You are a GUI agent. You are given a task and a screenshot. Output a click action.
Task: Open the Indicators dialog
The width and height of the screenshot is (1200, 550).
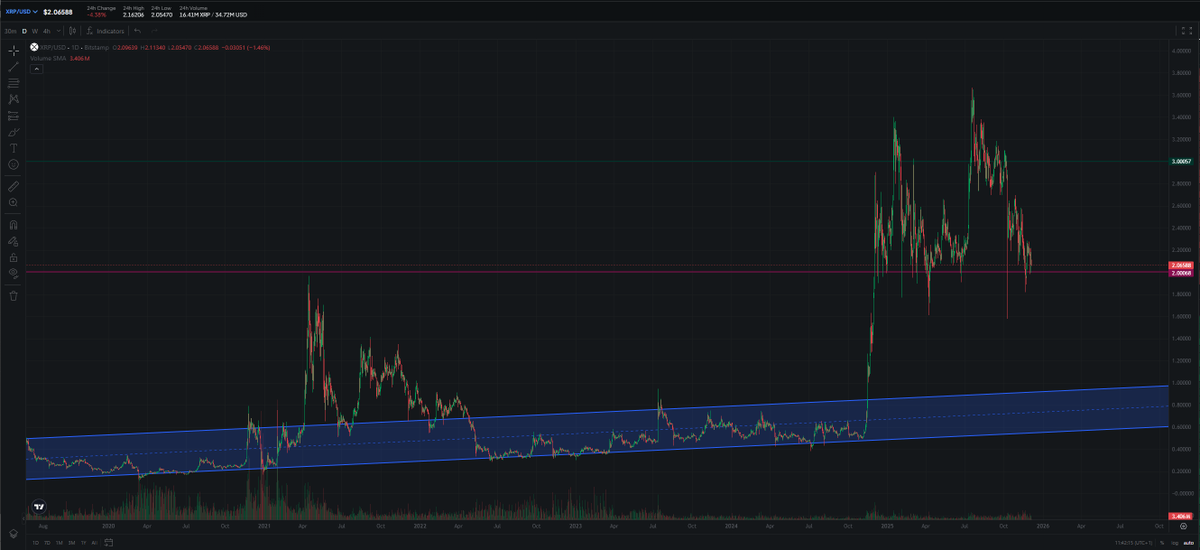point(105,31)
